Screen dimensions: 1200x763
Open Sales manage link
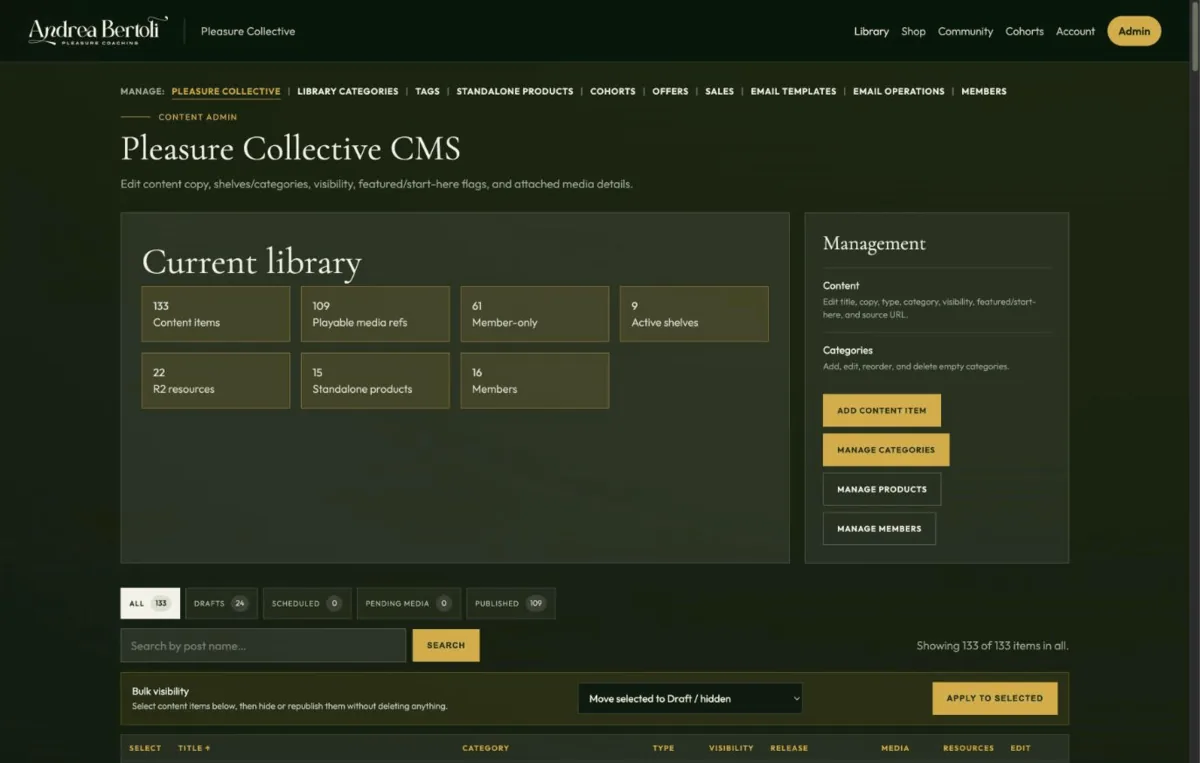click(719, 91)
